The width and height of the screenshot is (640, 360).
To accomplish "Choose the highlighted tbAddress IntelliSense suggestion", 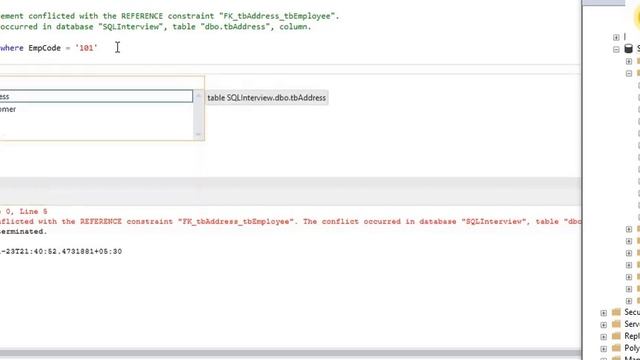I will coord(96,96).
